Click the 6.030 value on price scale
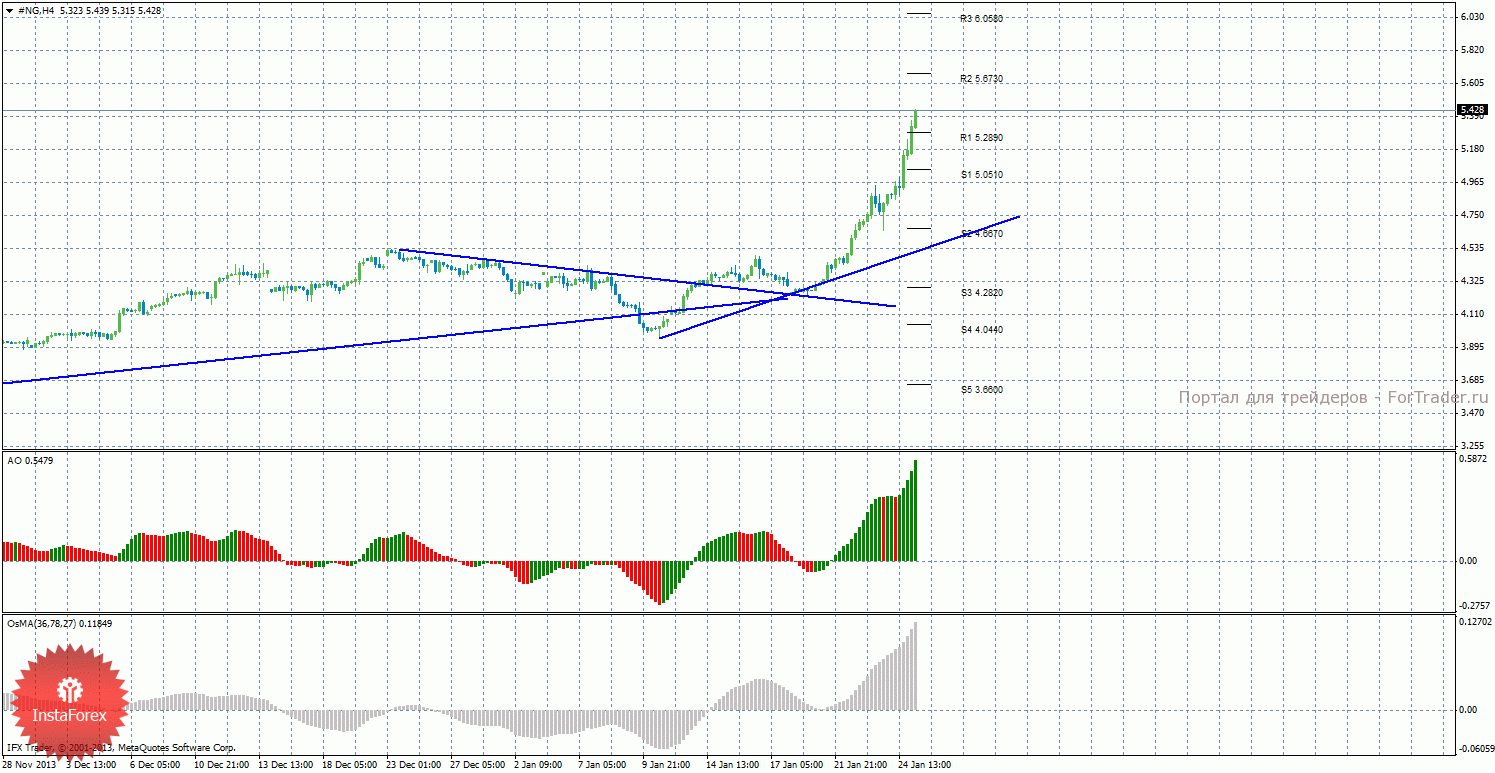The height and width of the screenshot is (773, 1495). [x=1471, y=17]
